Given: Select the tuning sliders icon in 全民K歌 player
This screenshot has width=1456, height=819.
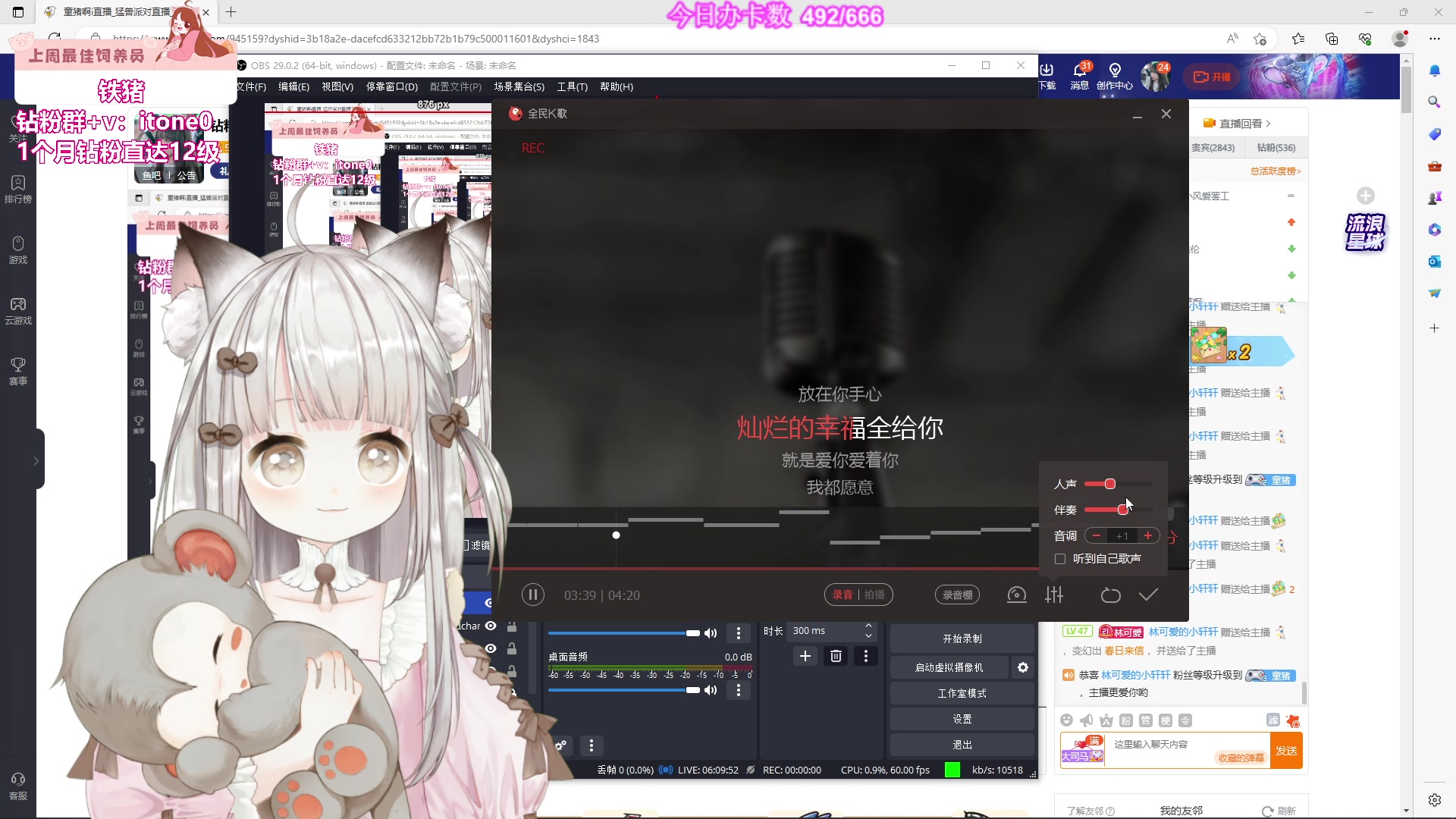Looking at the screenshot, I should 1054,595.
